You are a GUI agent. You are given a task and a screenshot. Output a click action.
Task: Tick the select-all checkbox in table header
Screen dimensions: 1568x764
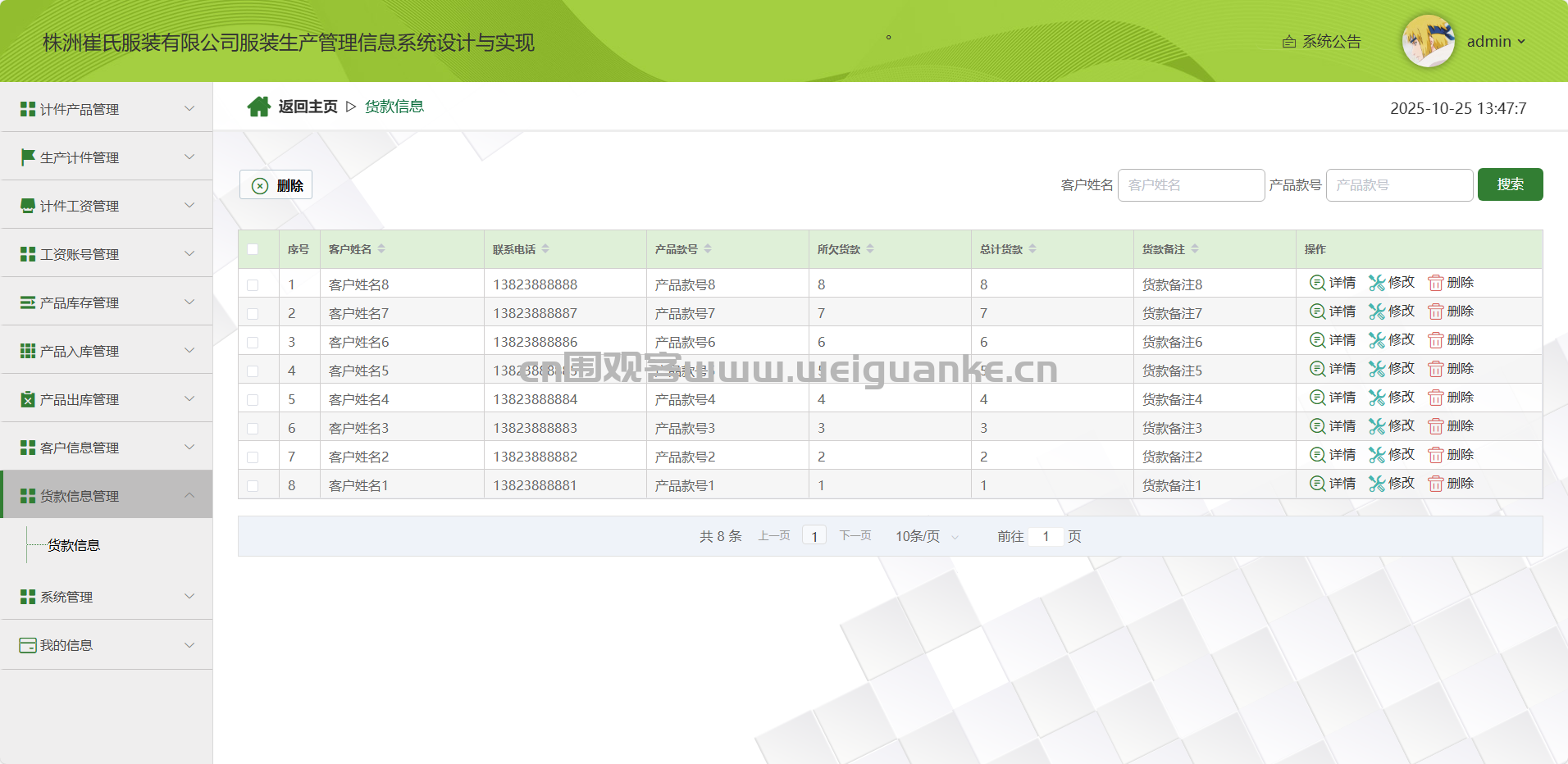[253, 249]
